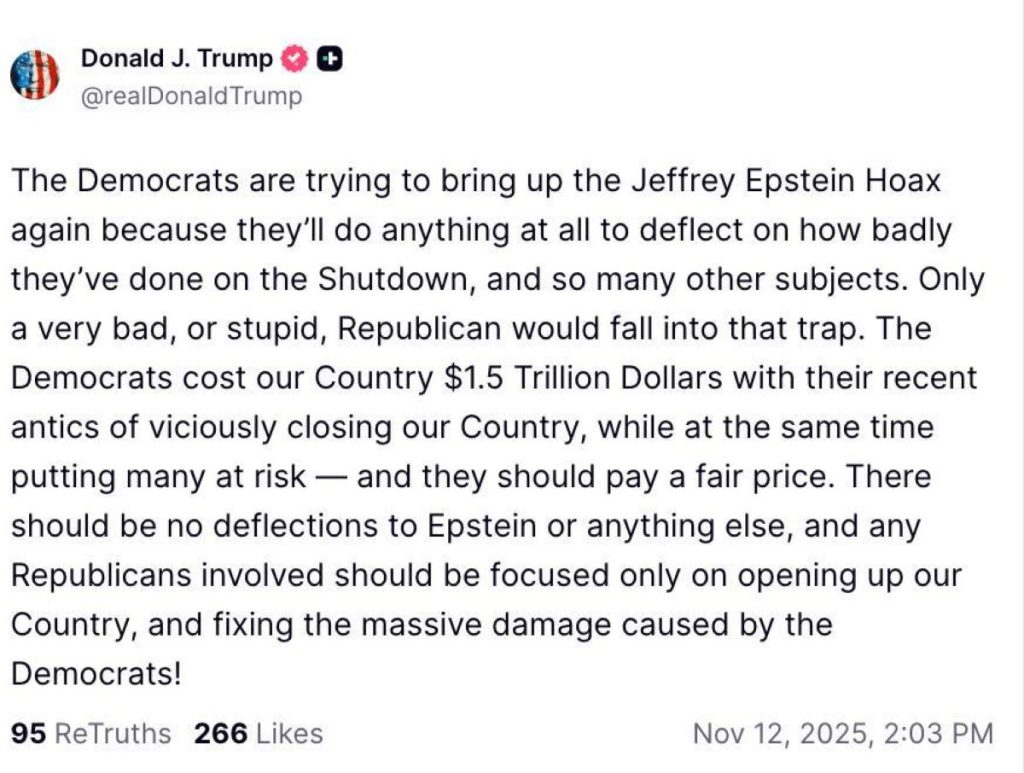Click the Truth+ plus badge icon

coord(330,58)
